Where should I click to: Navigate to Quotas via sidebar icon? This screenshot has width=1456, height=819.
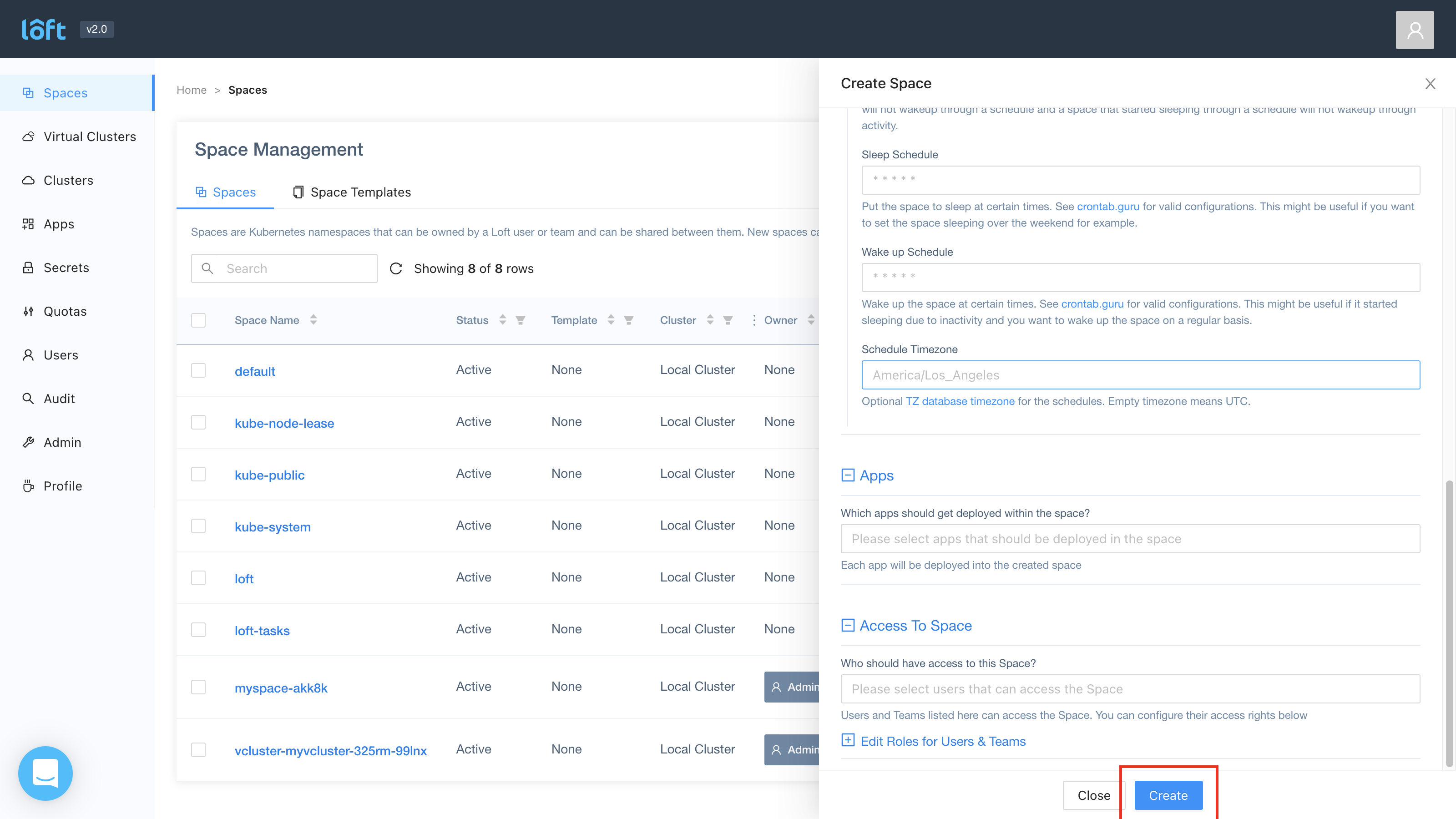click(28, 311)
